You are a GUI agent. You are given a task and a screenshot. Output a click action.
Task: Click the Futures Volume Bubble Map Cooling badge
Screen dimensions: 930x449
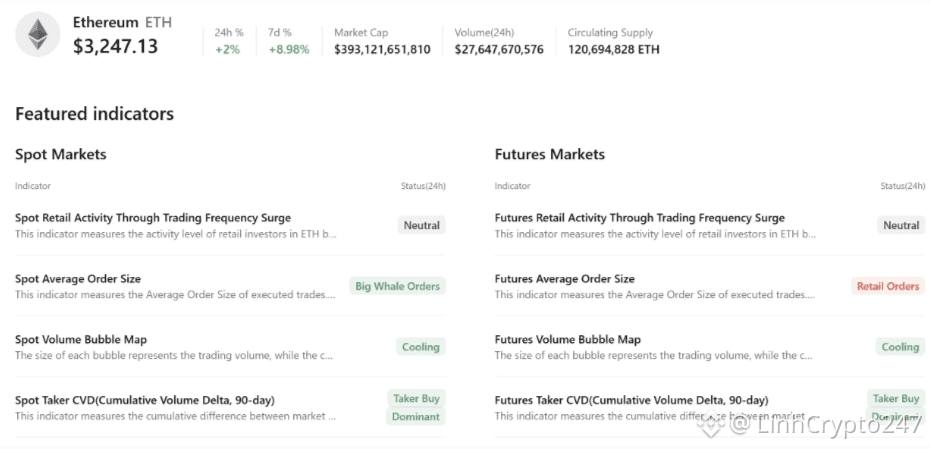coord(900,347)
